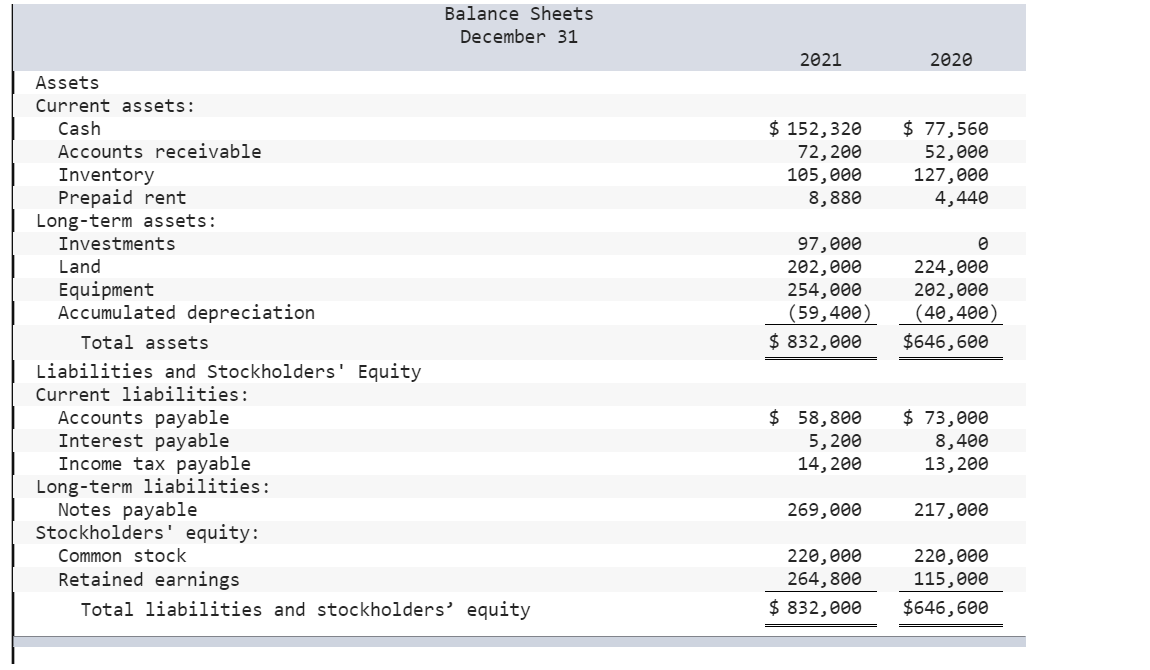Select Retained earnings 2021 value 264,800
The width and height of the screenshot is (1150, 670).
(824, 579)
